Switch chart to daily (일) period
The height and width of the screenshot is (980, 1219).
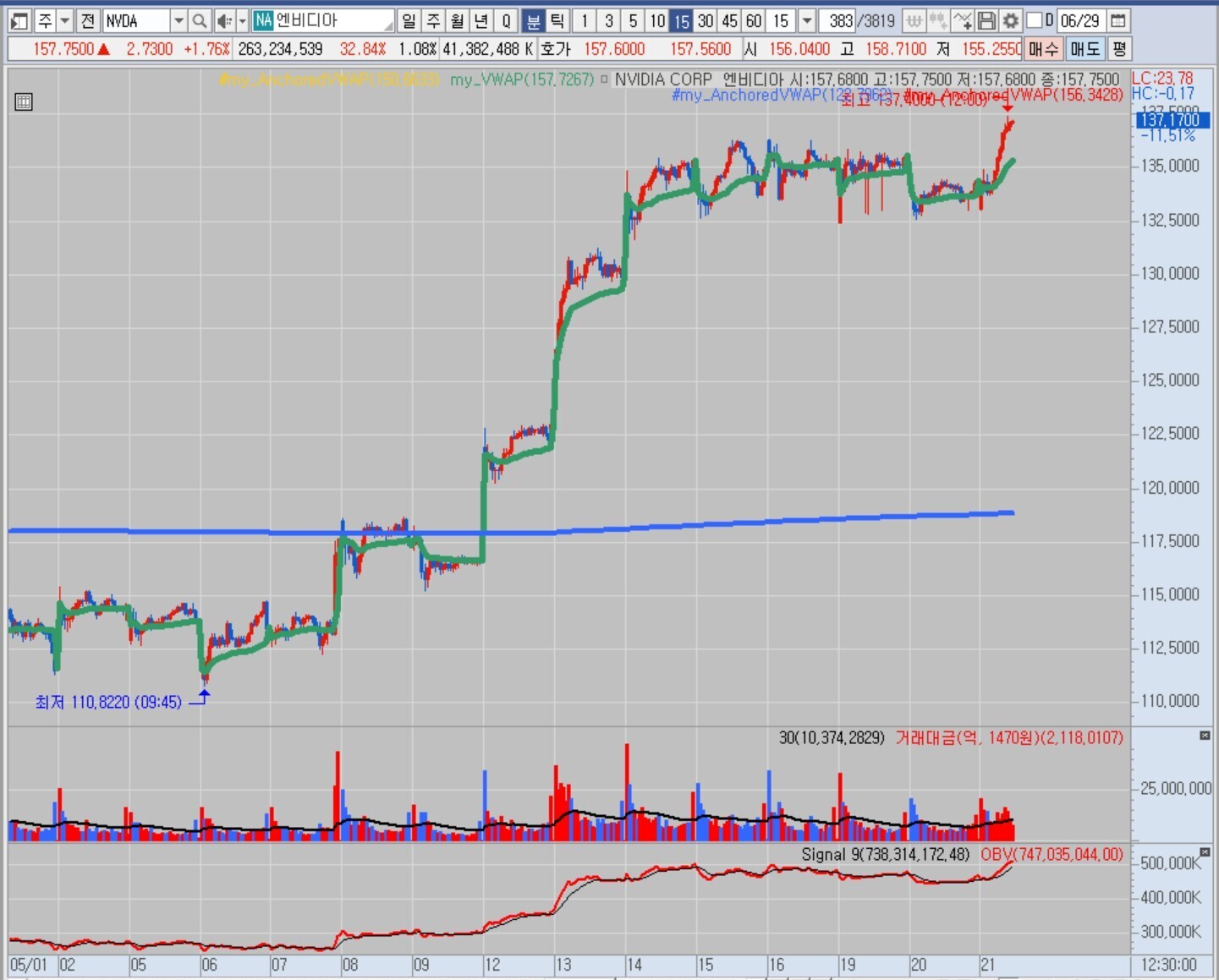(409, 20)
